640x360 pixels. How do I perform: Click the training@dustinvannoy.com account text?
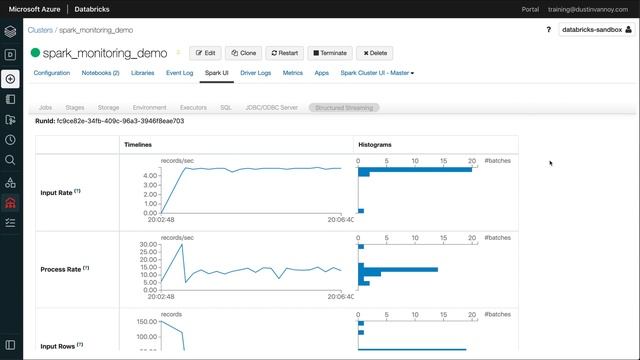pos(588,9)
